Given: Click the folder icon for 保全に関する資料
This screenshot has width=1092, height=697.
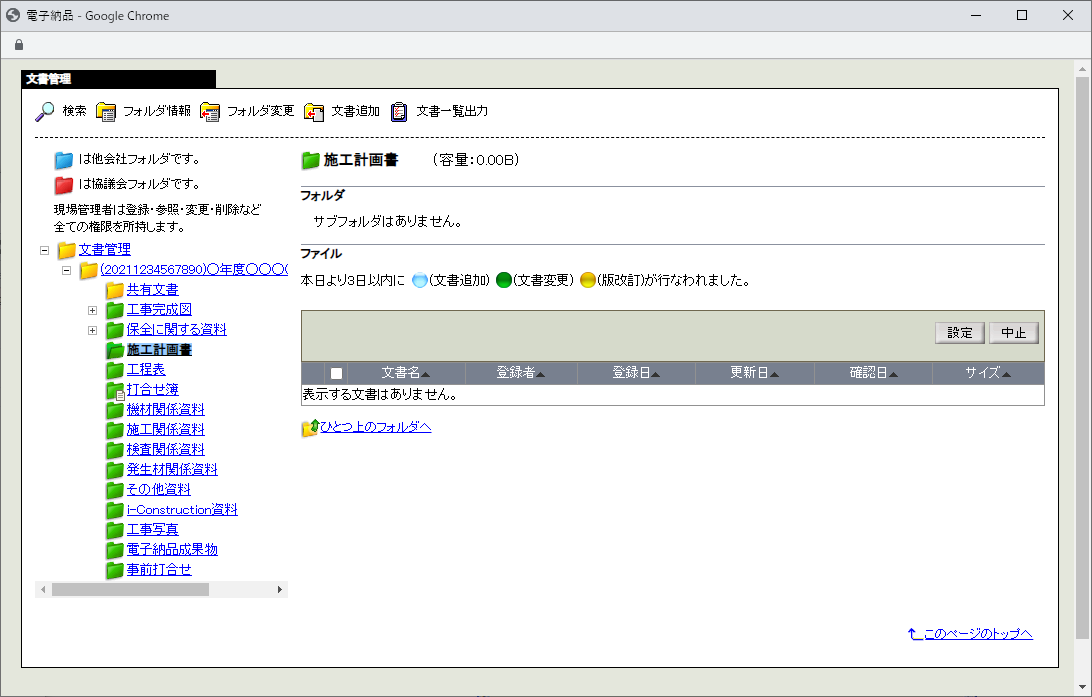Looking at the screenshot, I should (115, 330).
